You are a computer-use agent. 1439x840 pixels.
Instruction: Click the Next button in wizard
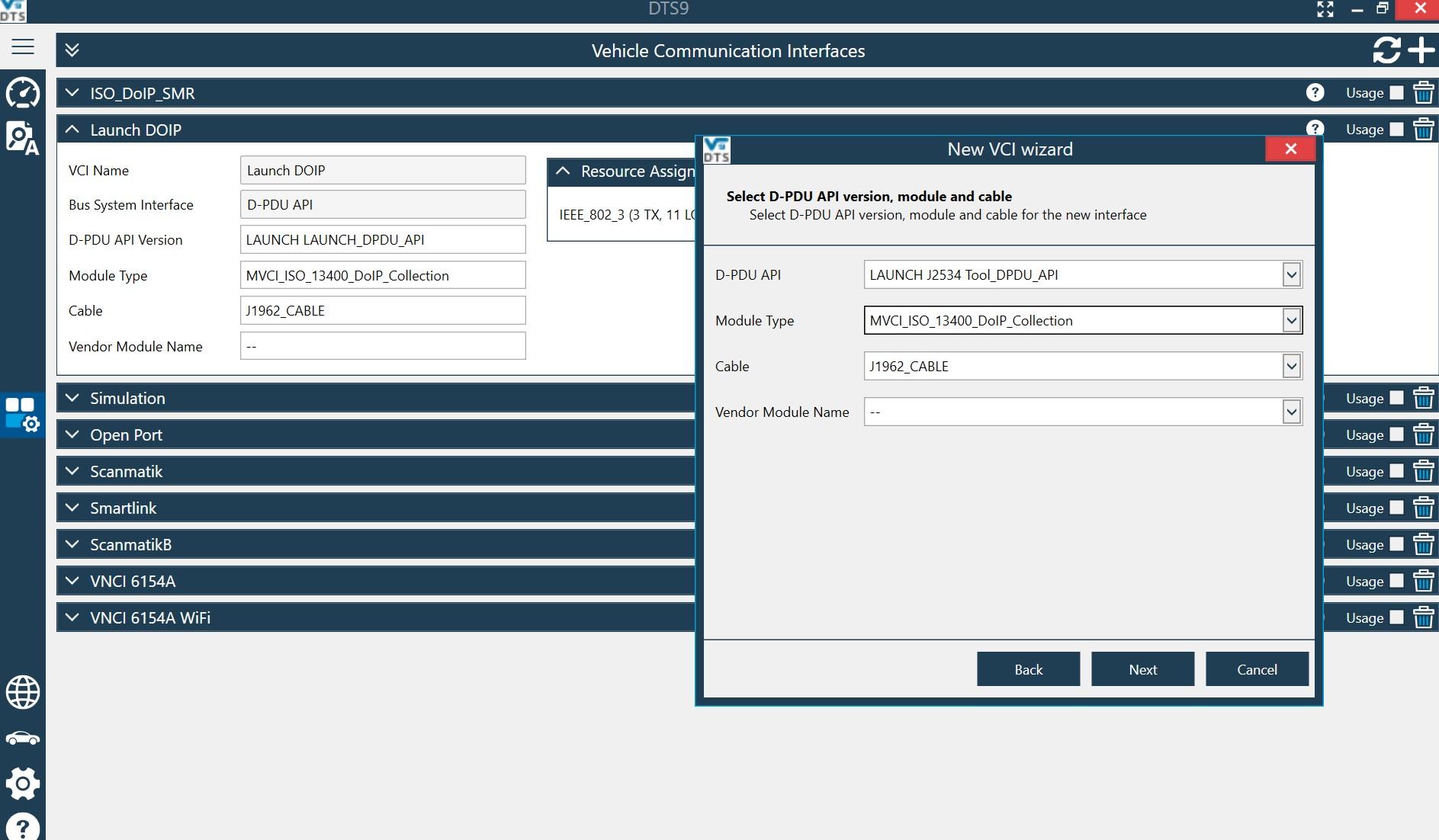[1142, 669]
